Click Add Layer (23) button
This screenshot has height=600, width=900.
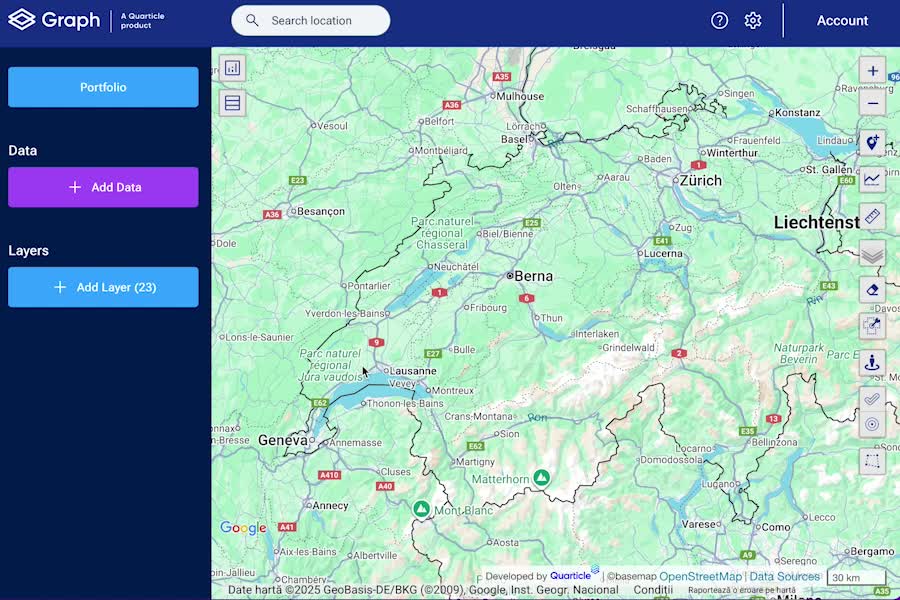[103, 287]
